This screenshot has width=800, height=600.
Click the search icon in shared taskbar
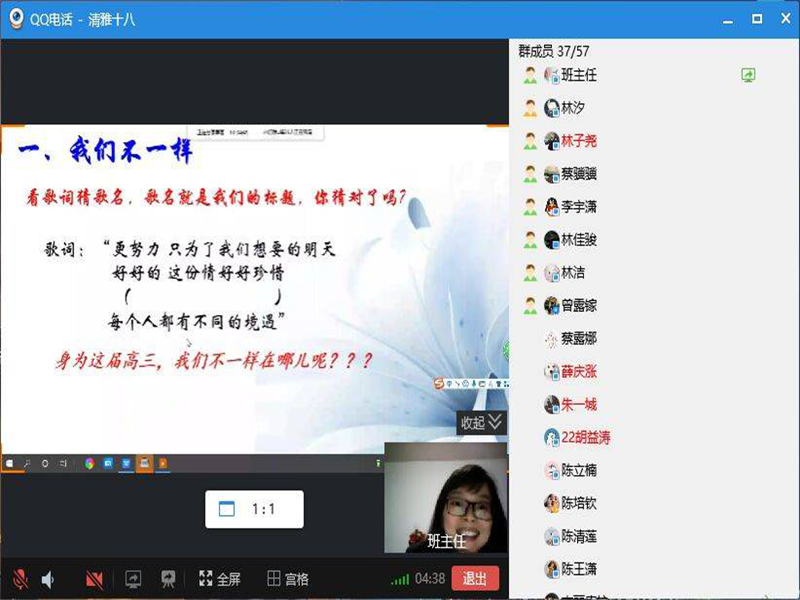(x=27, y=463)
